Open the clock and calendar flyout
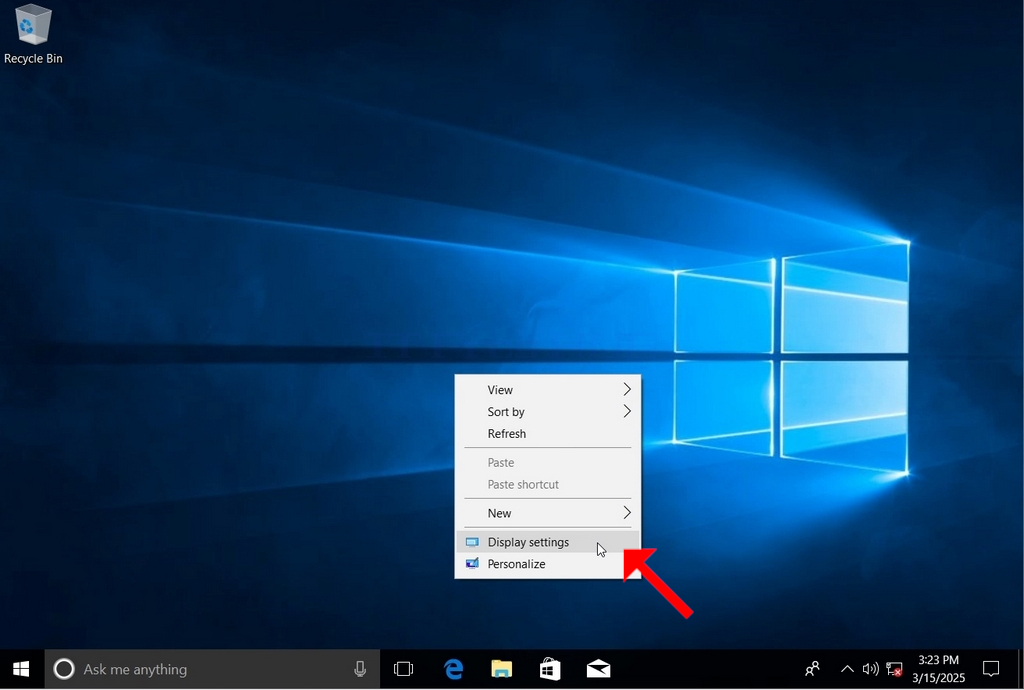This screenshot has height=690, width=1024. [938, 669]
